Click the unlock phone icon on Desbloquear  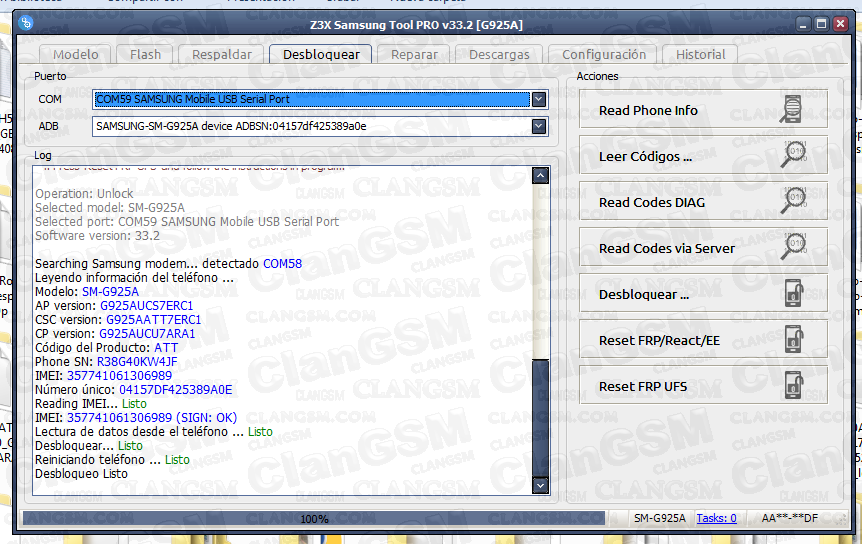pyautogui.click(x=793, y=293)
